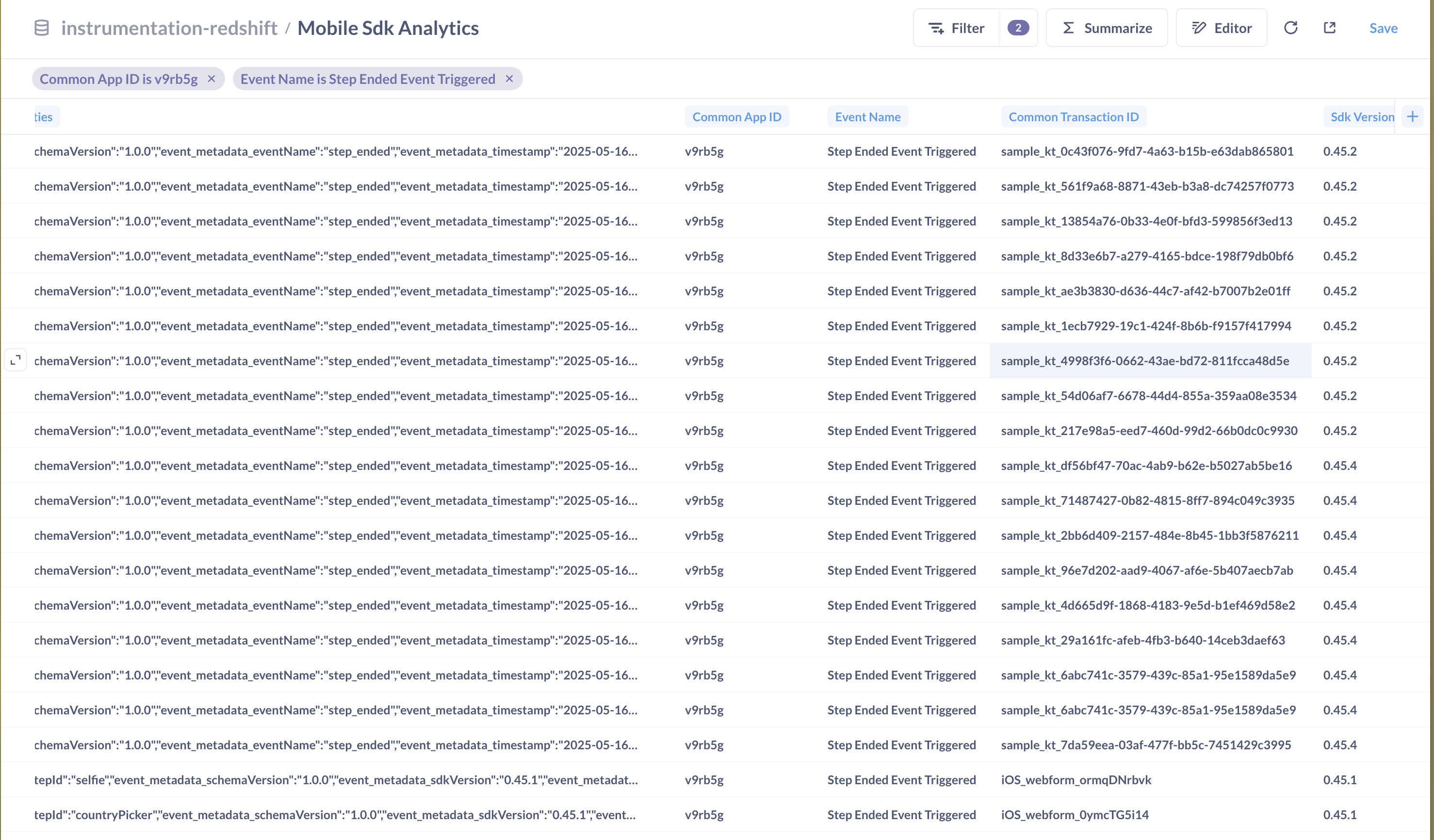Viewport: 1434px width, 840px height.
Task: Open the Common Transaction ID column menu
Action: coord(1073,116)
